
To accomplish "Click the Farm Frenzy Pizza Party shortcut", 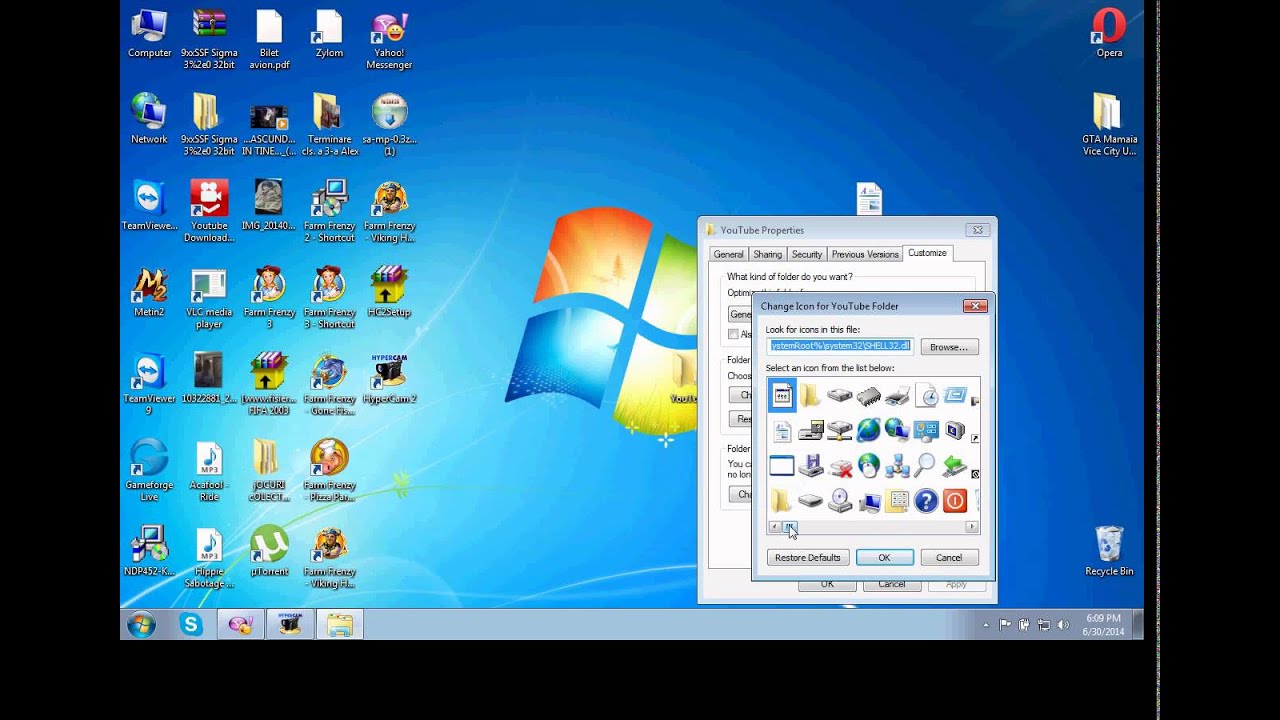I will (x=329, y=470).
